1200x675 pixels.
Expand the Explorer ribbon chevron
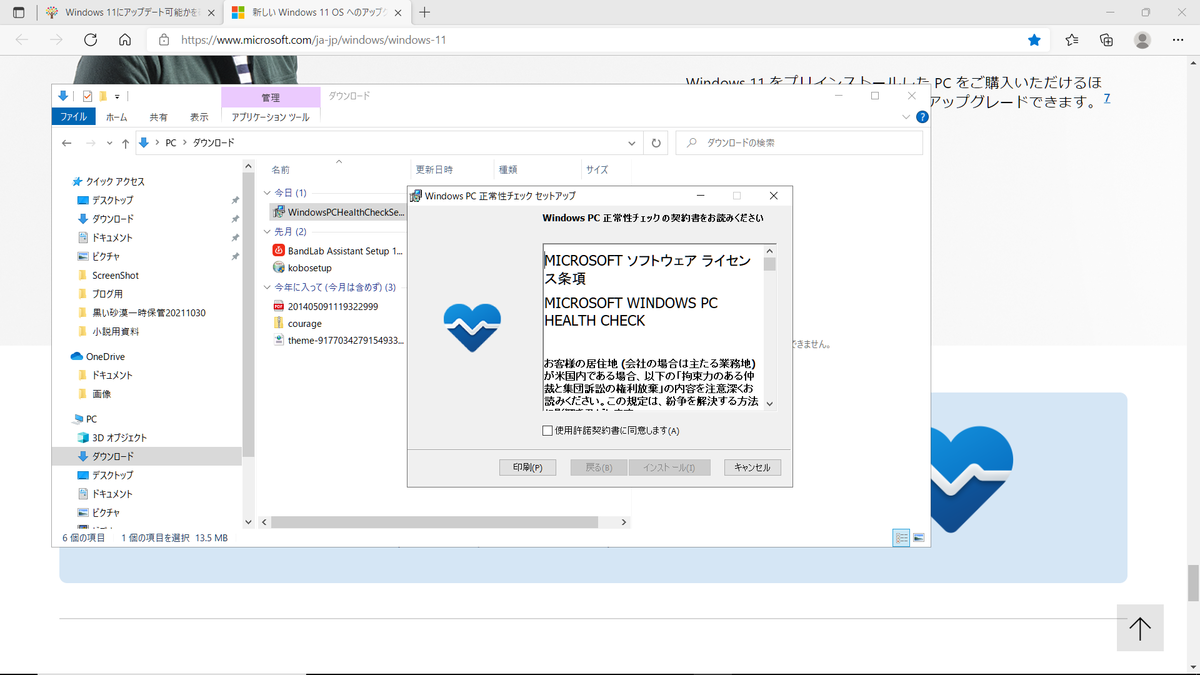(x=907, y=117)
